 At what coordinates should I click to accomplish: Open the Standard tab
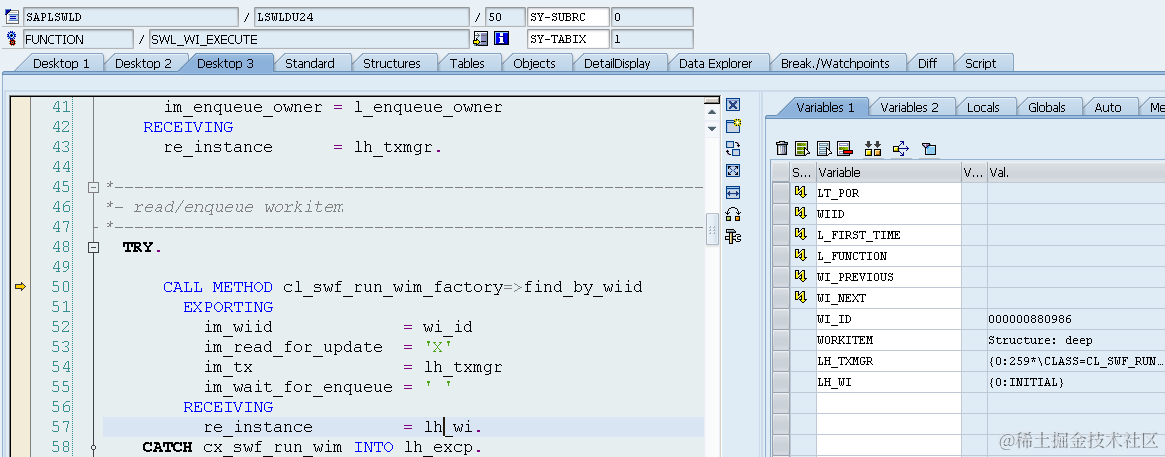[x=310, y=63]
